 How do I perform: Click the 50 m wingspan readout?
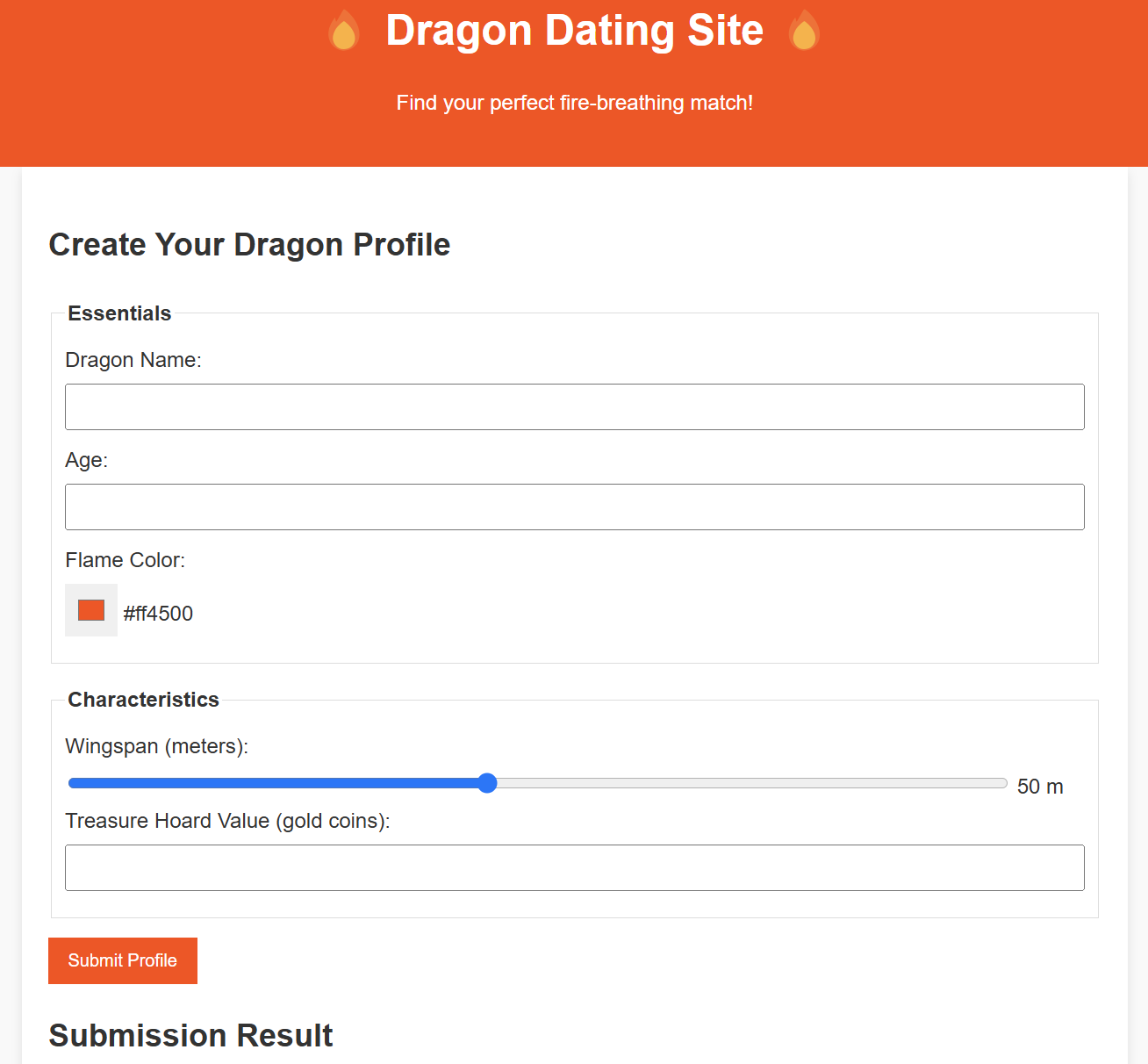coord(1040,787)
